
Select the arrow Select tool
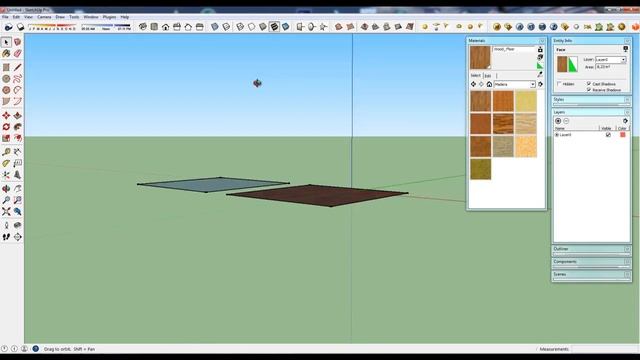(6, 42)
